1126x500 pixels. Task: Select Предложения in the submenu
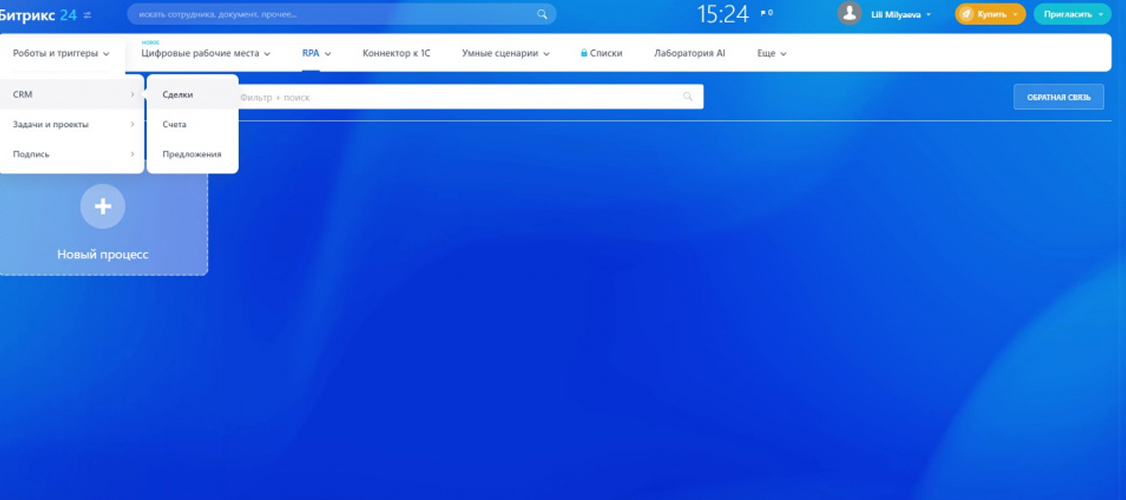tap(192, 155)
